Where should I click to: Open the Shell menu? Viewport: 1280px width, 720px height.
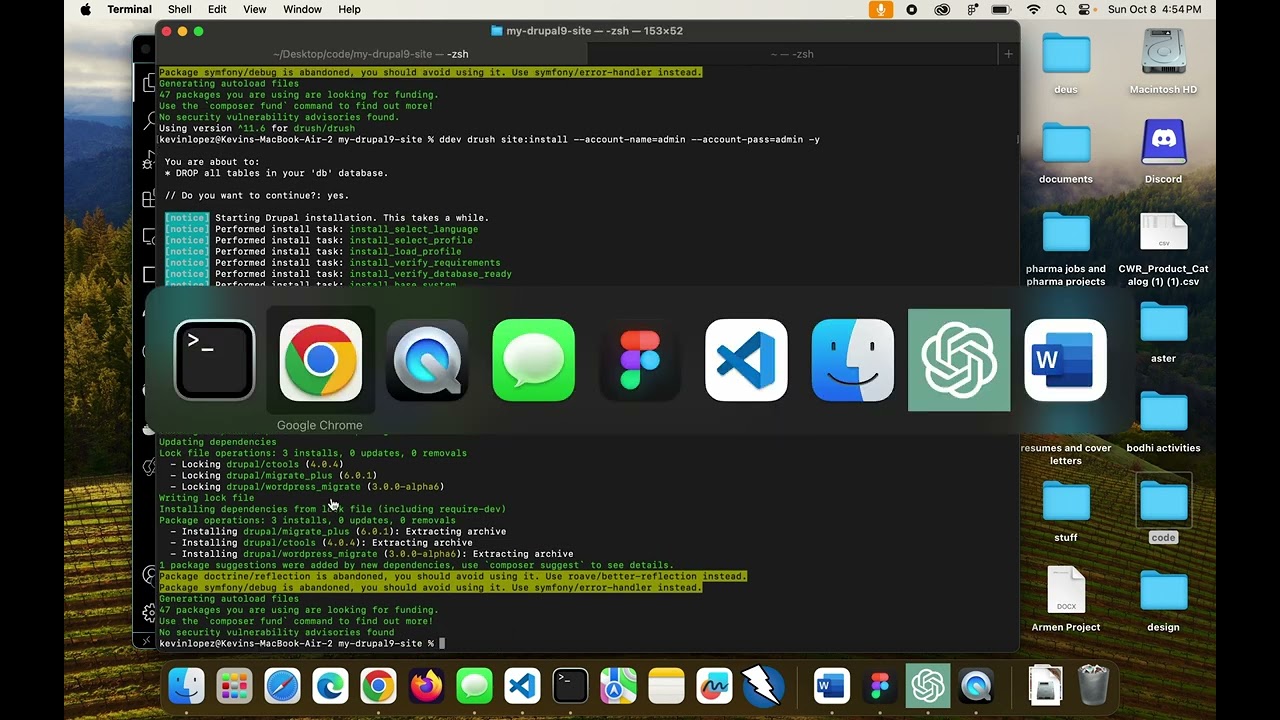point(180,9)
